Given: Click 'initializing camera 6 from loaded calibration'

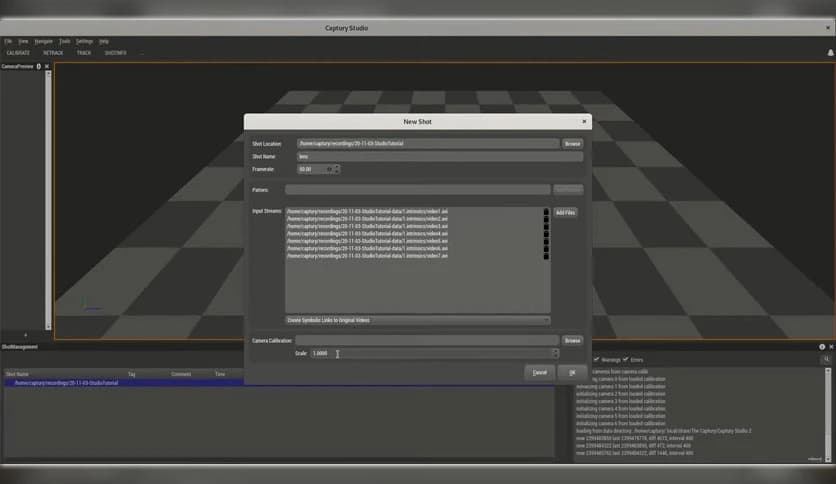Looking at the screenshot, I should (621, 423).
